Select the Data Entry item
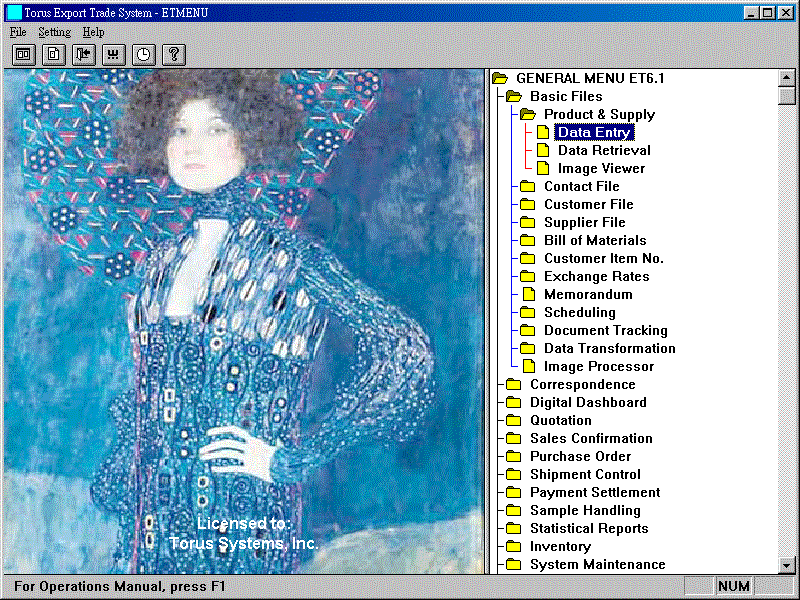The height and width of the screenshot is (600, 800). (x=594, y=133)
